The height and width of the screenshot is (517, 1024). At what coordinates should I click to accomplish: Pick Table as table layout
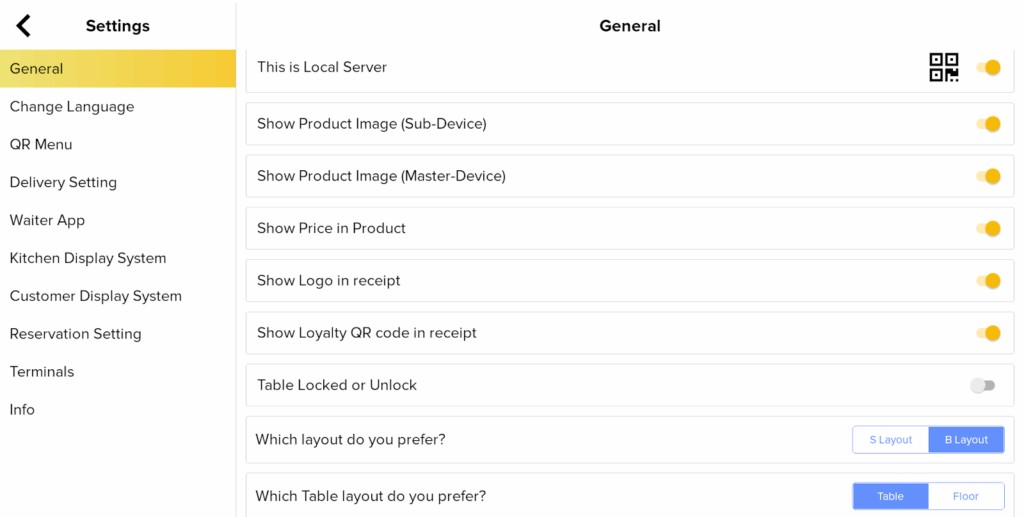[890, 496]
